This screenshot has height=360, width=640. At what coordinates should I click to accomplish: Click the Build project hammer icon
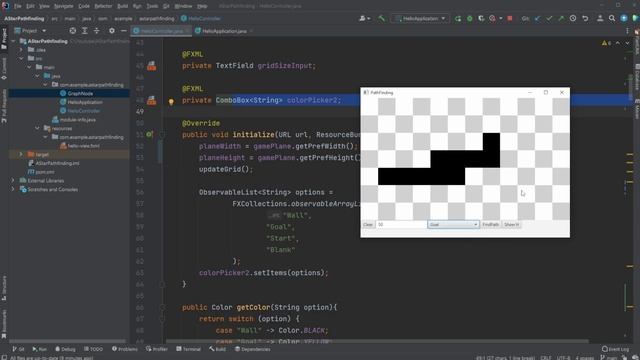pyautogui.click(x=382, y=18)
